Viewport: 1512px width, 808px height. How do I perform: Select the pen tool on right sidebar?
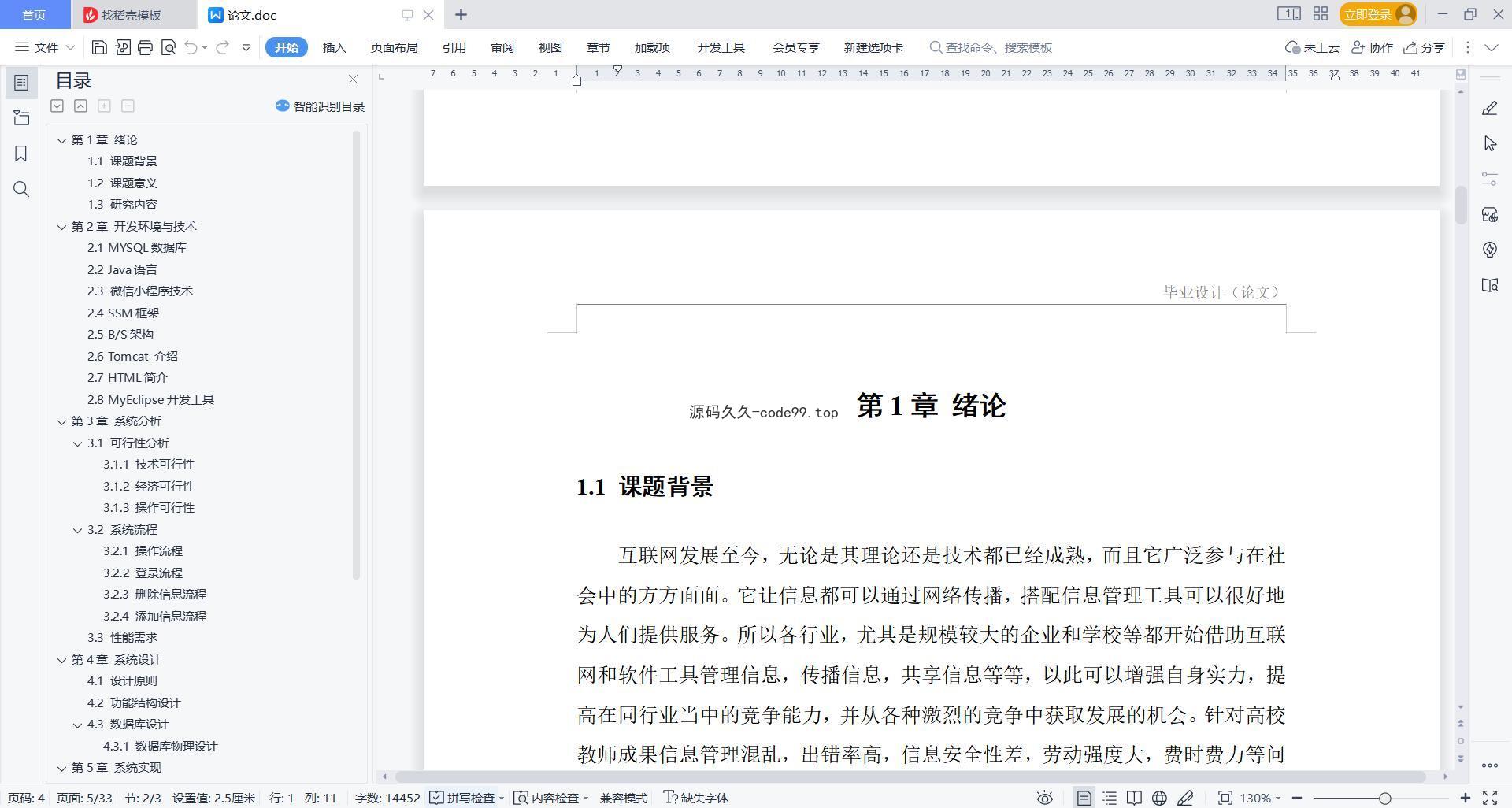tap(1489, 108)
